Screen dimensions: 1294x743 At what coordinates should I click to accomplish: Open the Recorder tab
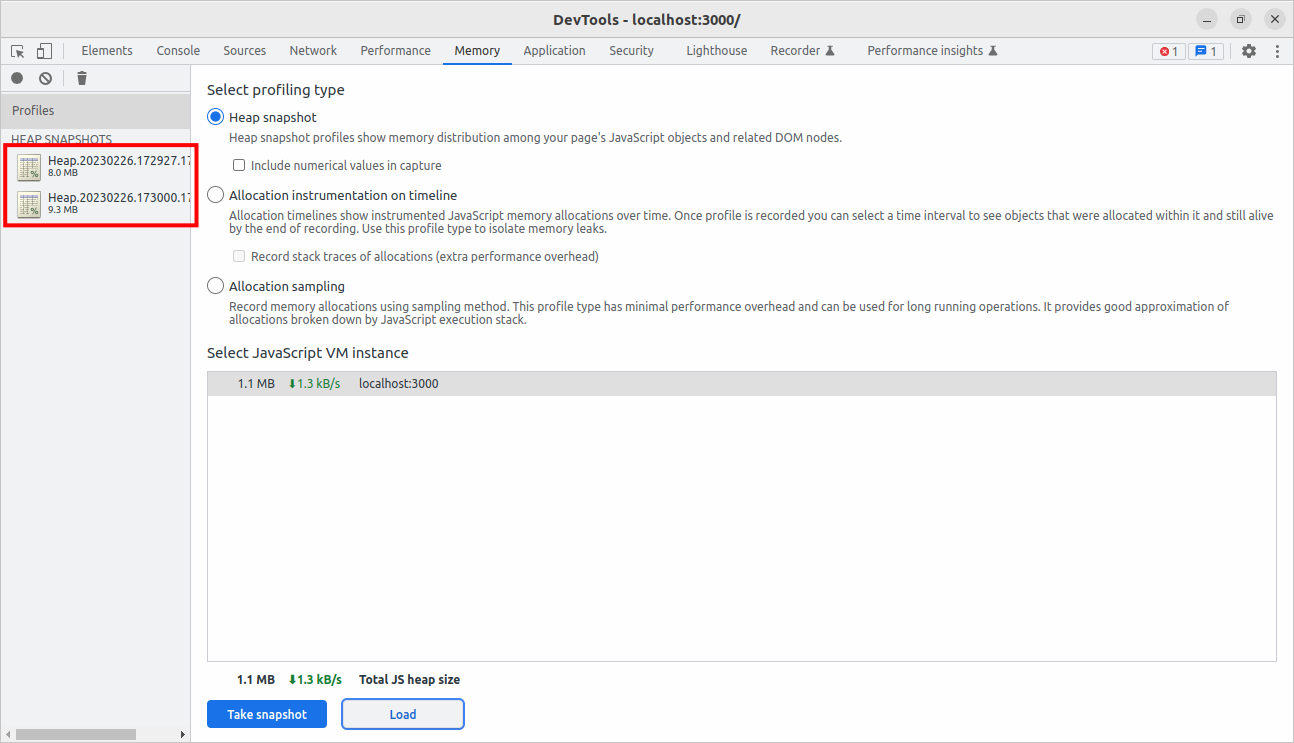point(802,51)
